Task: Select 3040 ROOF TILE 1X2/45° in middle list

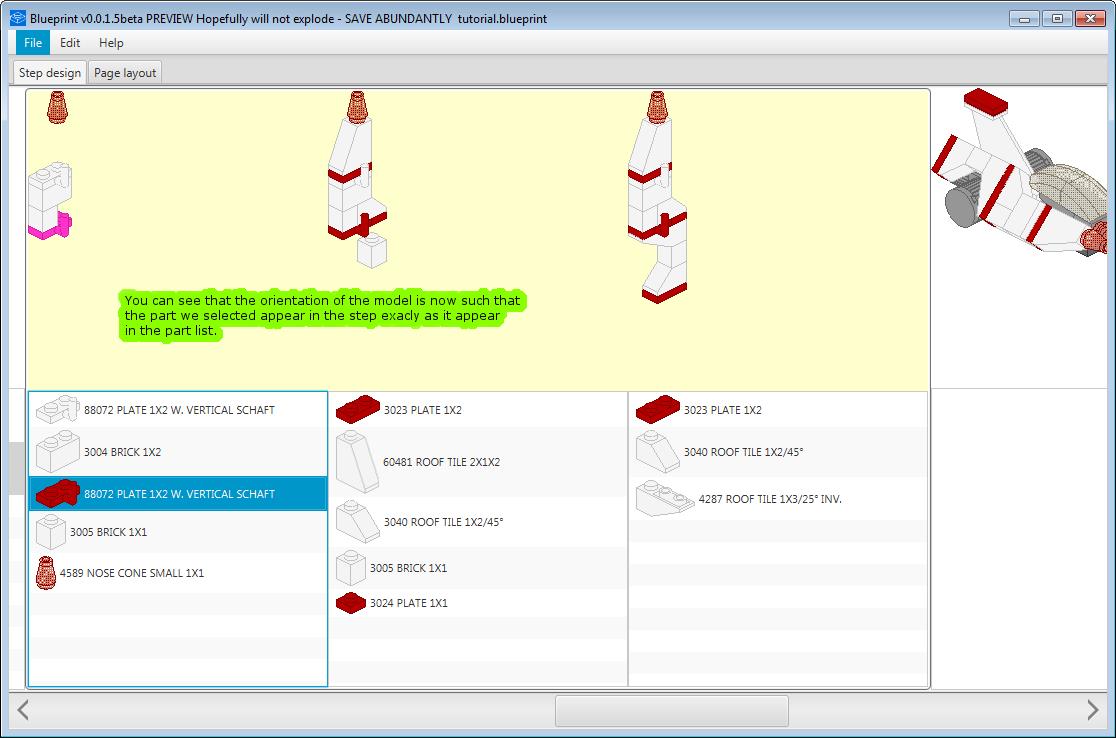Action: click(x=443, y=522)
